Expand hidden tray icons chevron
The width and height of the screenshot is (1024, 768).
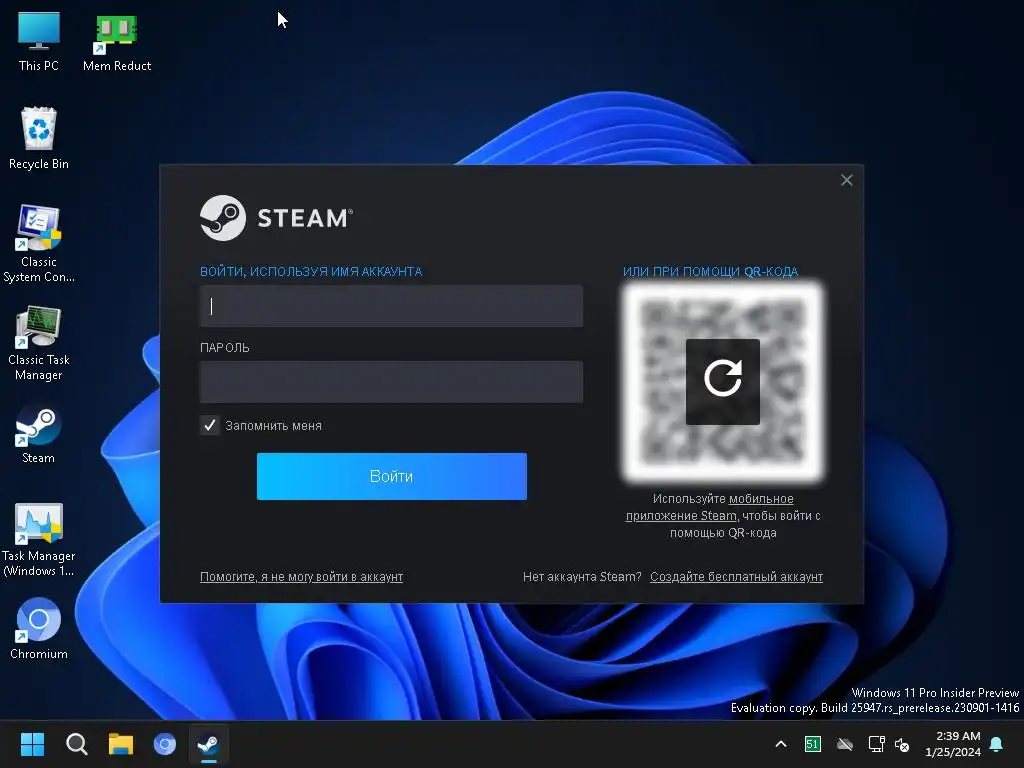click(x=780, y=744)
